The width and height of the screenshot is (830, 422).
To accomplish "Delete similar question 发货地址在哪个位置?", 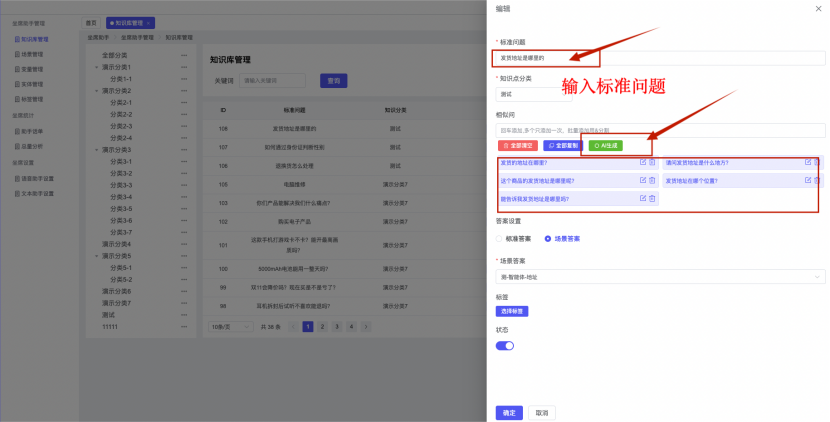I will tap(817, 181).
